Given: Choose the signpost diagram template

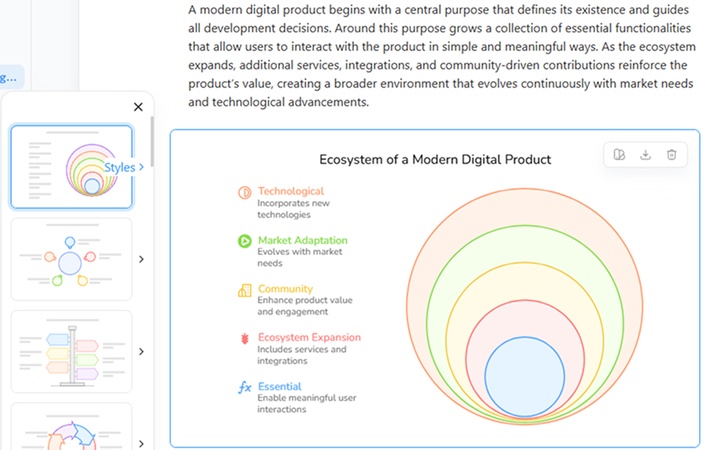Looking at the screenshot, I should tap(70, 352).
